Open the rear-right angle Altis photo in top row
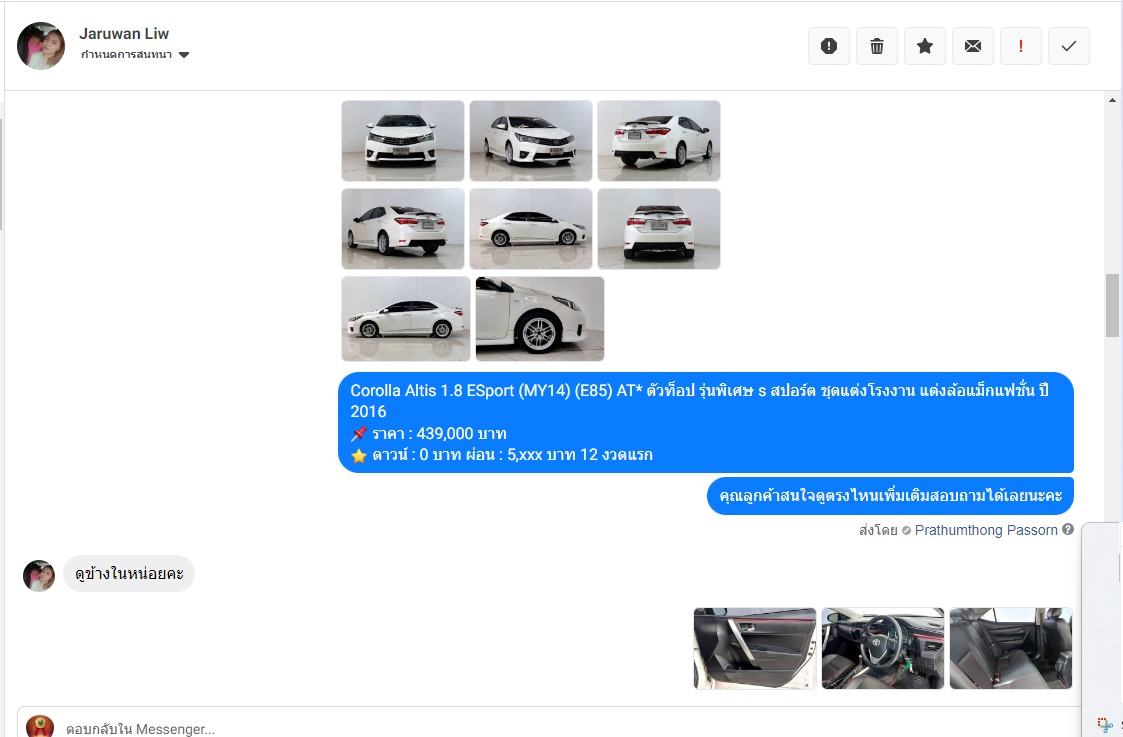Viewport: 1123px width, 737px height. click(x=659, y=140)
